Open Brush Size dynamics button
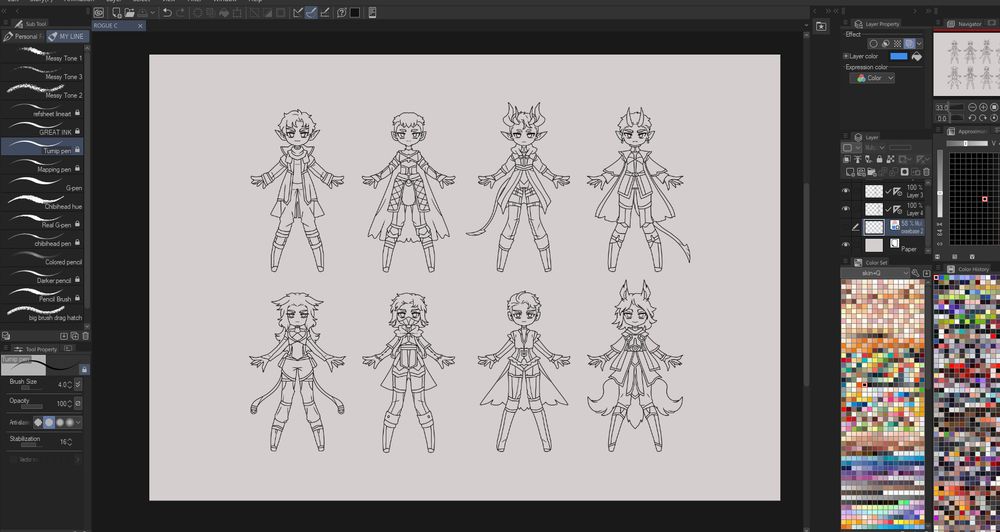Image resolution: width=1000 pixels, height=532 pixels. coord(78,385)
